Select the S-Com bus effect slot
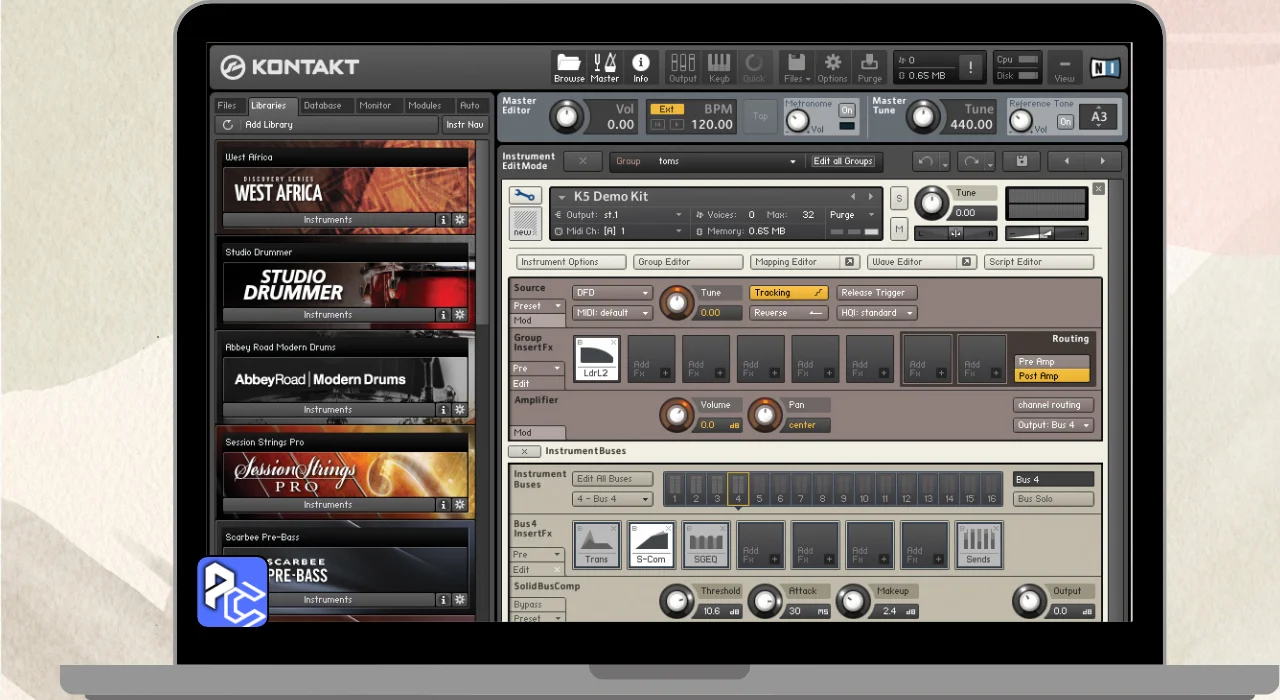The image size is (1280, 700). (x=651, y=545)
